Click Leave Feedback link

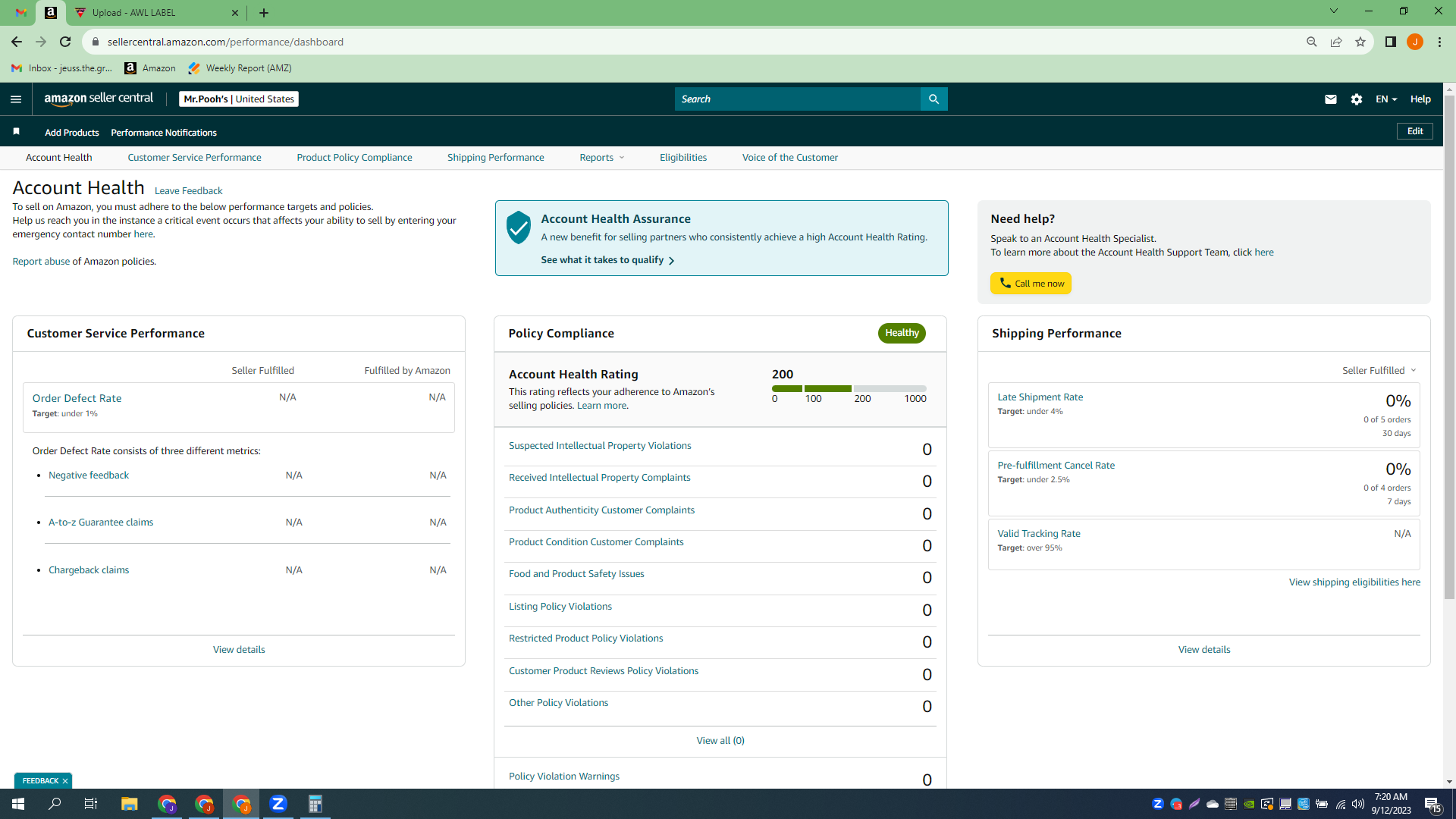coord(188,191)
